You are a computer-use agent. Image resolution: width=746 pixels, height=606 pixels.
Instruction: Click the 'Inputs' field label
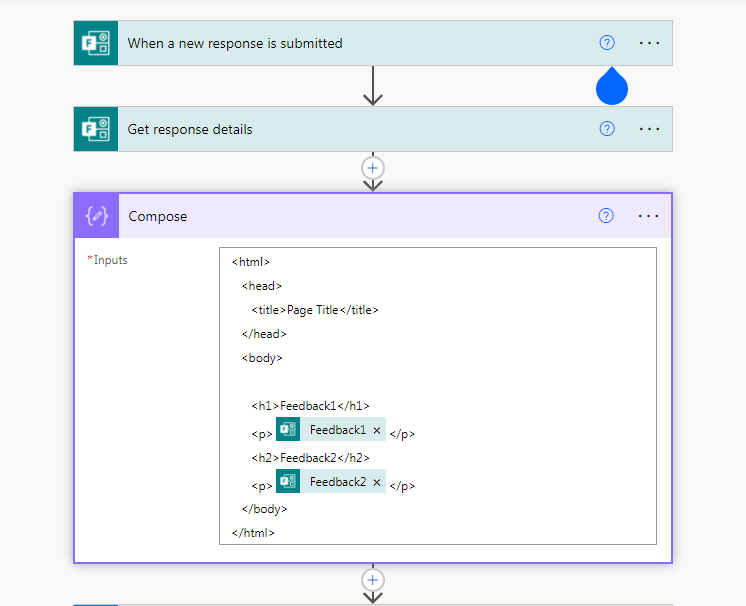pos(110,260)
